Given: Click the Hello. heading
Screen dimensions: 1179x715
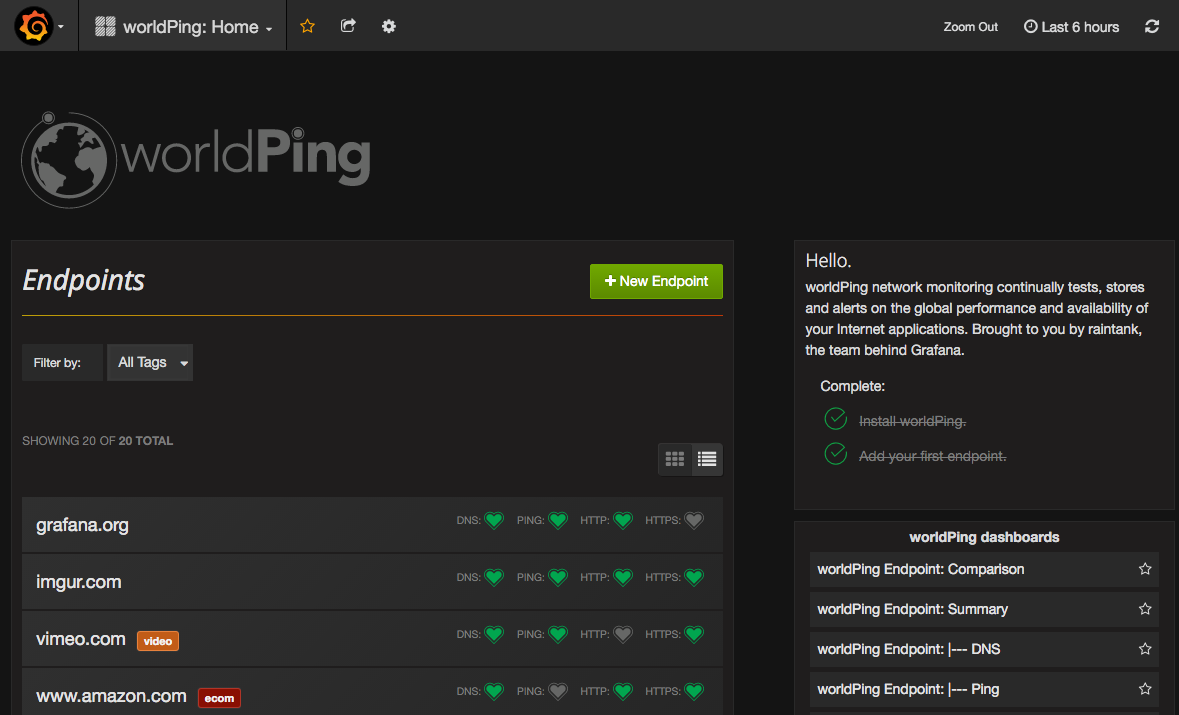Looking at the screenshot, I should (829, 261).
